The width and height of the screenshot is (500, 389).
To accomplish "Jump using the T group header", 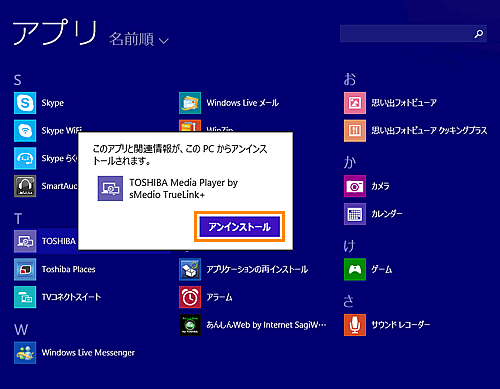I will pyautogui.click(x=18, y=219).
